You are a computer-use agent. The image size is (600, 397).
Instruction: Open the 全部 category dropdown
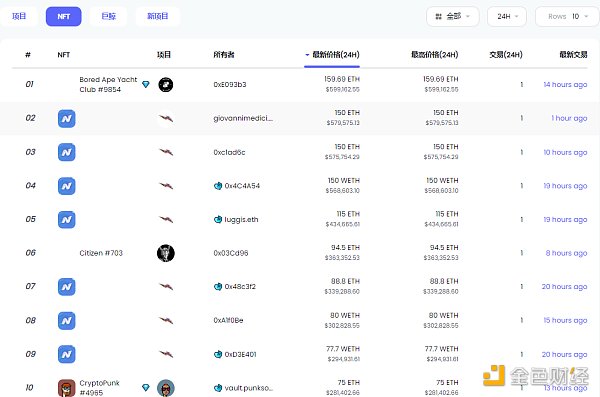coord(453,16)
